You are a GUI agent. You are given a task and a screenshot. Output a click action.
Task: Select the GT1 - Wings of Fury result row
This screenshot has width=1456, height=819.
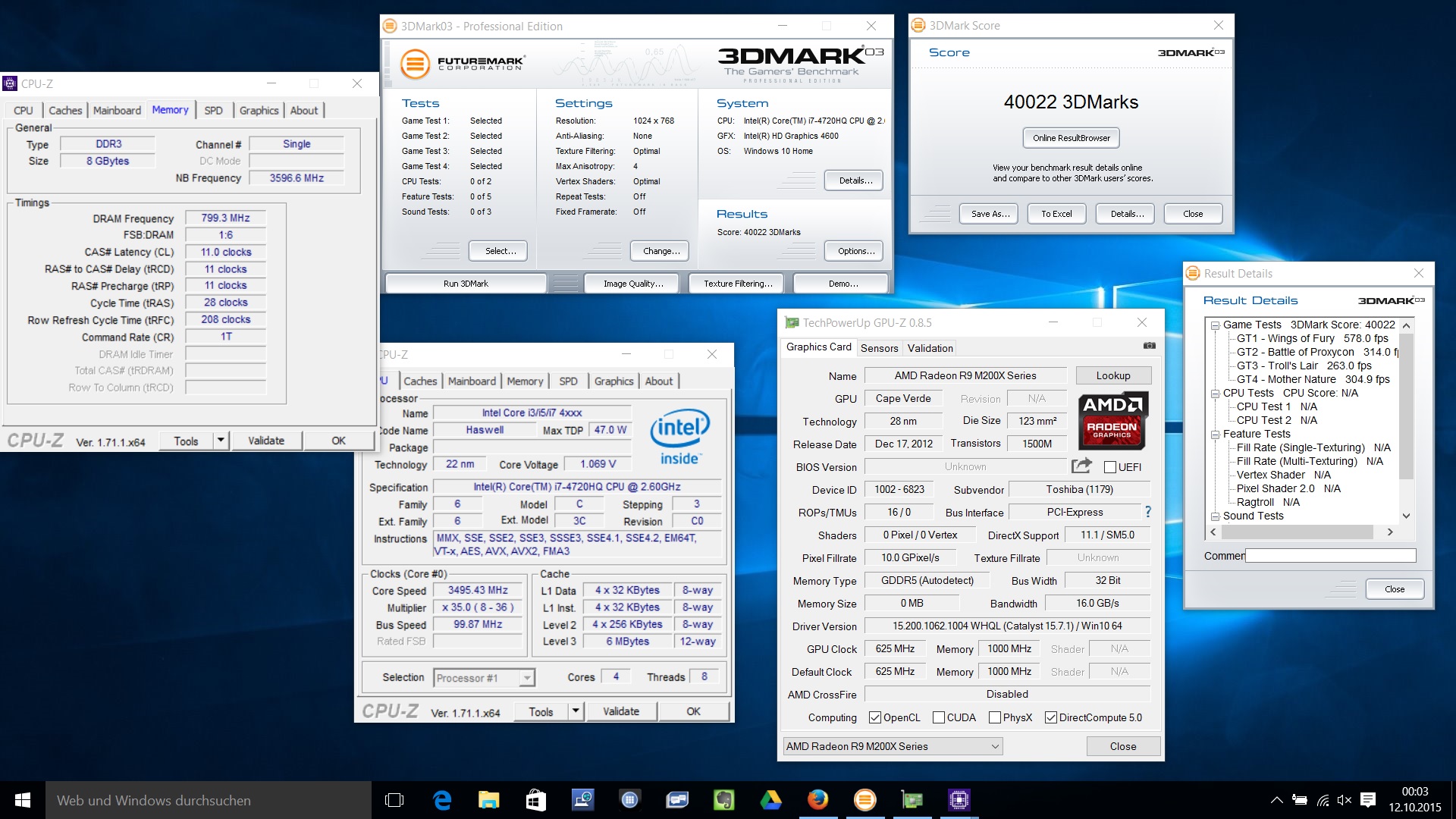click(1312, 338)
